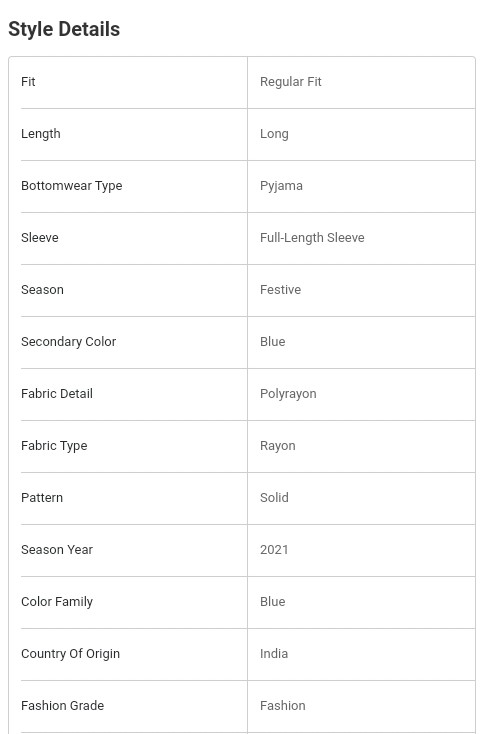
Task: Select the Bottomwear Type label
Action: click(x=72, y=186)
